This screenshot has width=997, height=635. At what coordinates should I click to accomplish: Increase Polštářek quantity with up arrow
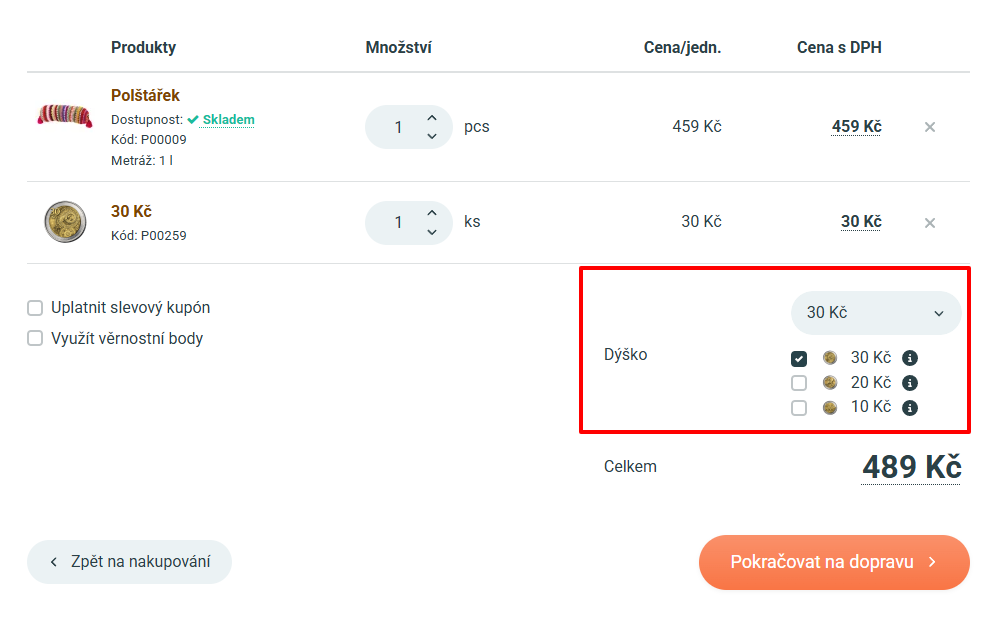click(432, 118)
